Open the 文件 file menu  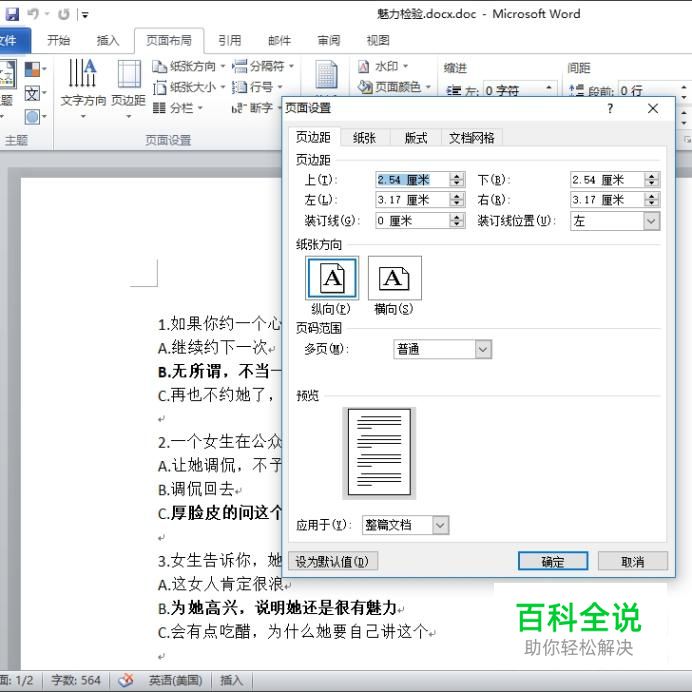(13, 41)
